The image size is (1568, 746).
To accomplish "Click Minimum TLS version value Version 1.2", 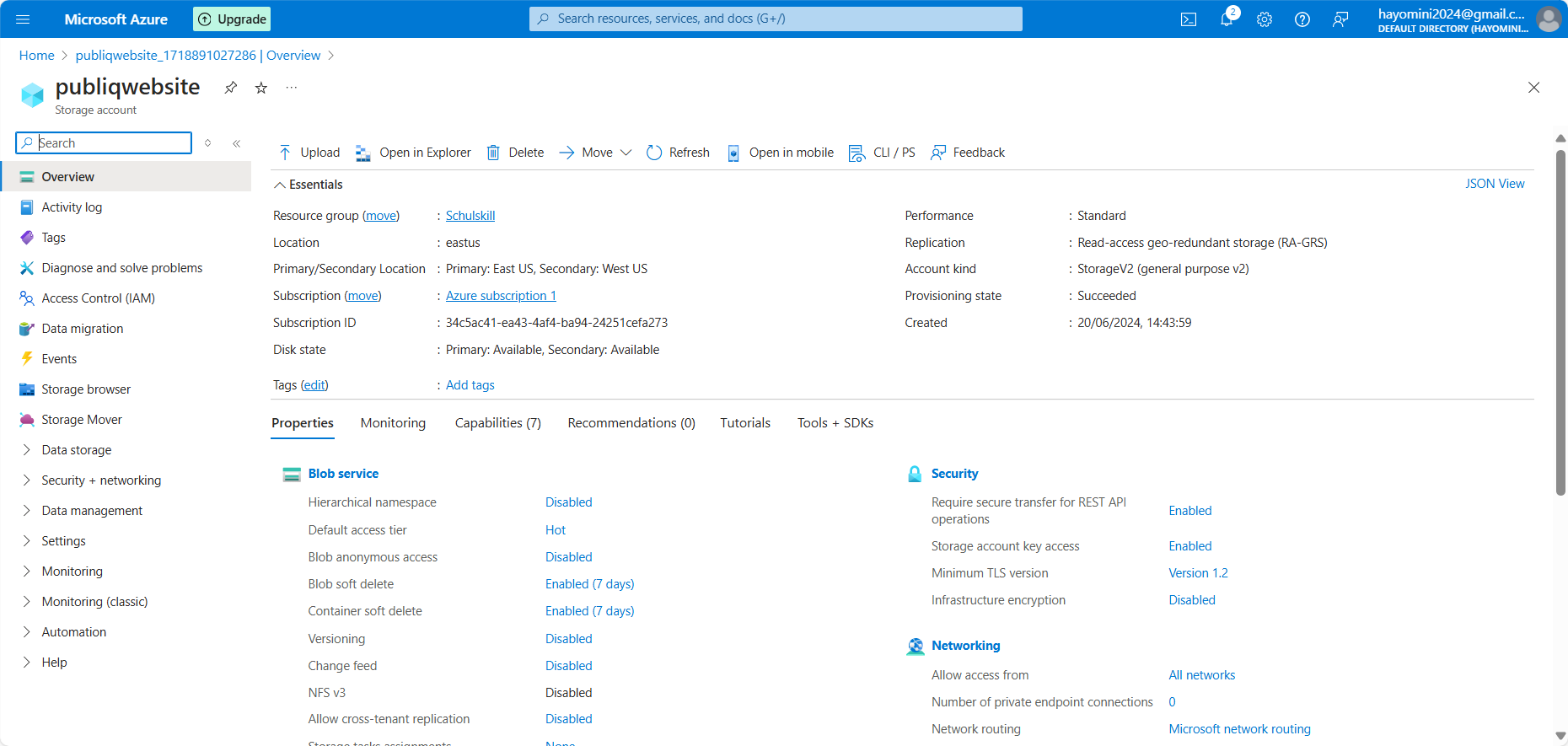I will [1198, 573].
